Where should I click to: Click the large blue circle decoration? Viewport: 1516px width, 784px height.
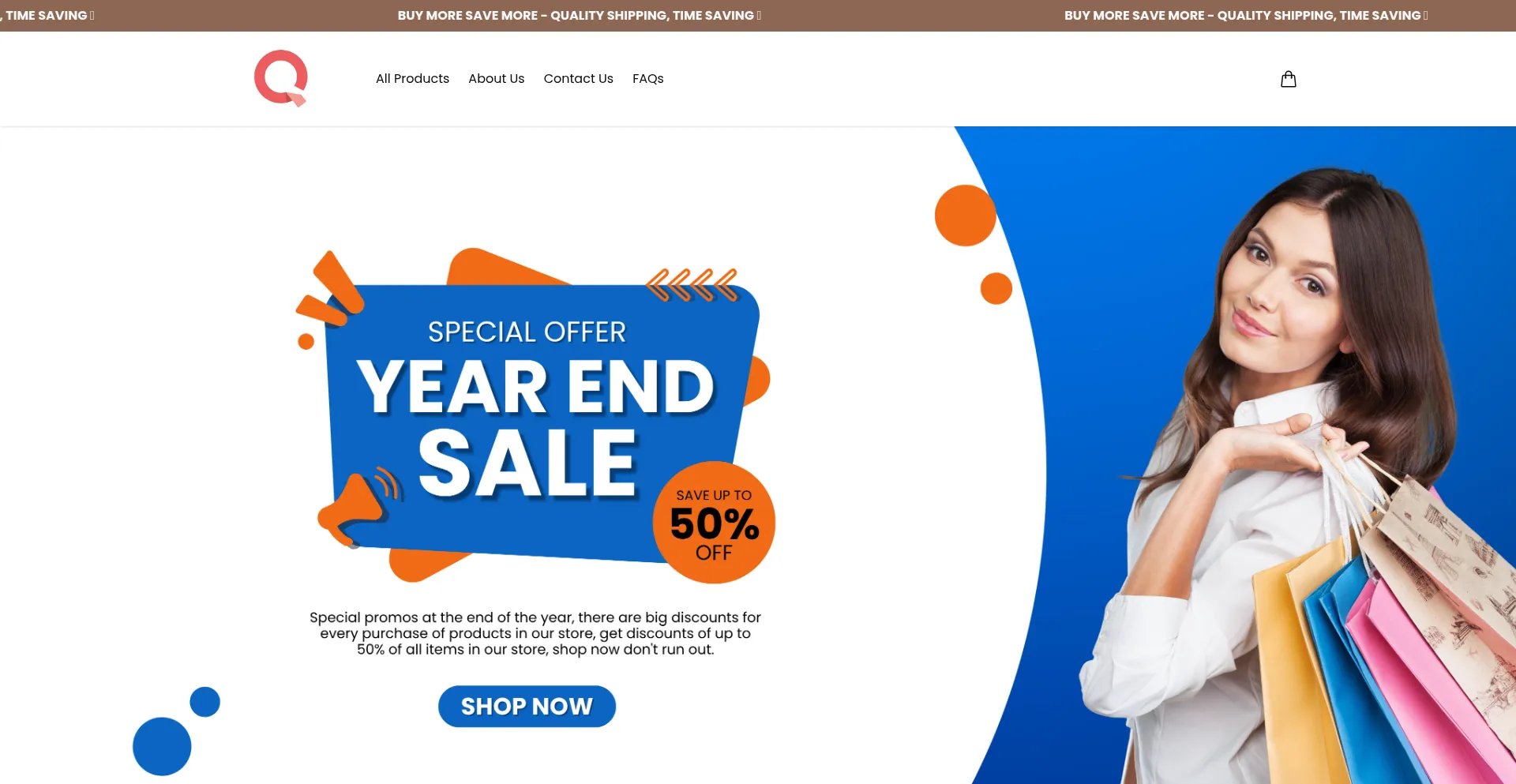point(162,746)
